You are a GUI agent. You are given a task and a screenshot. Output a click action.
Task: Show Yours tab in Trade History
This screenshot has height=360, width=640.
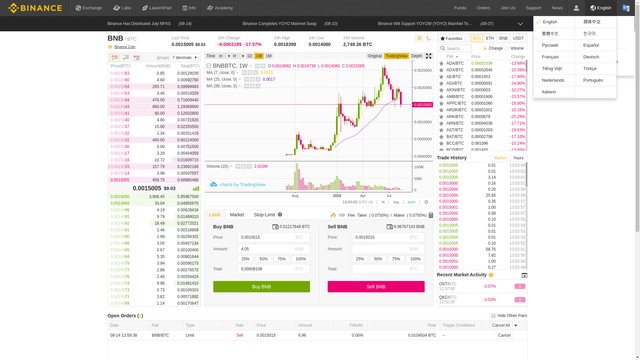(518, 158)
